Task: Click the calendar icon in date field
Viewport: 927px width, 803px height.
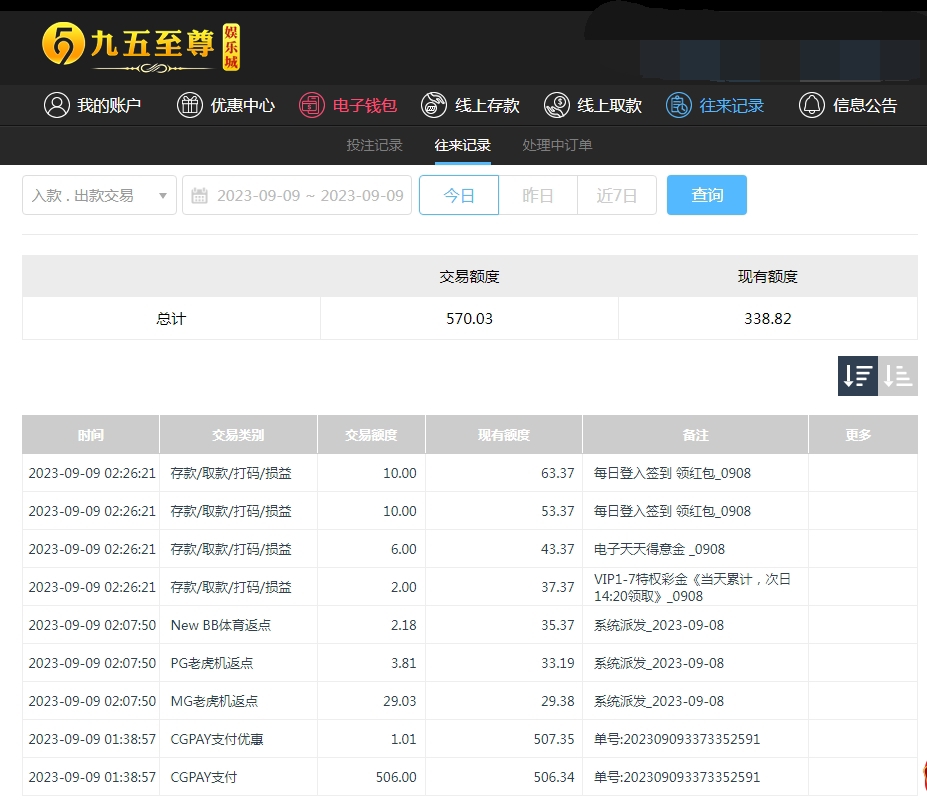Action: coord(200,195)
